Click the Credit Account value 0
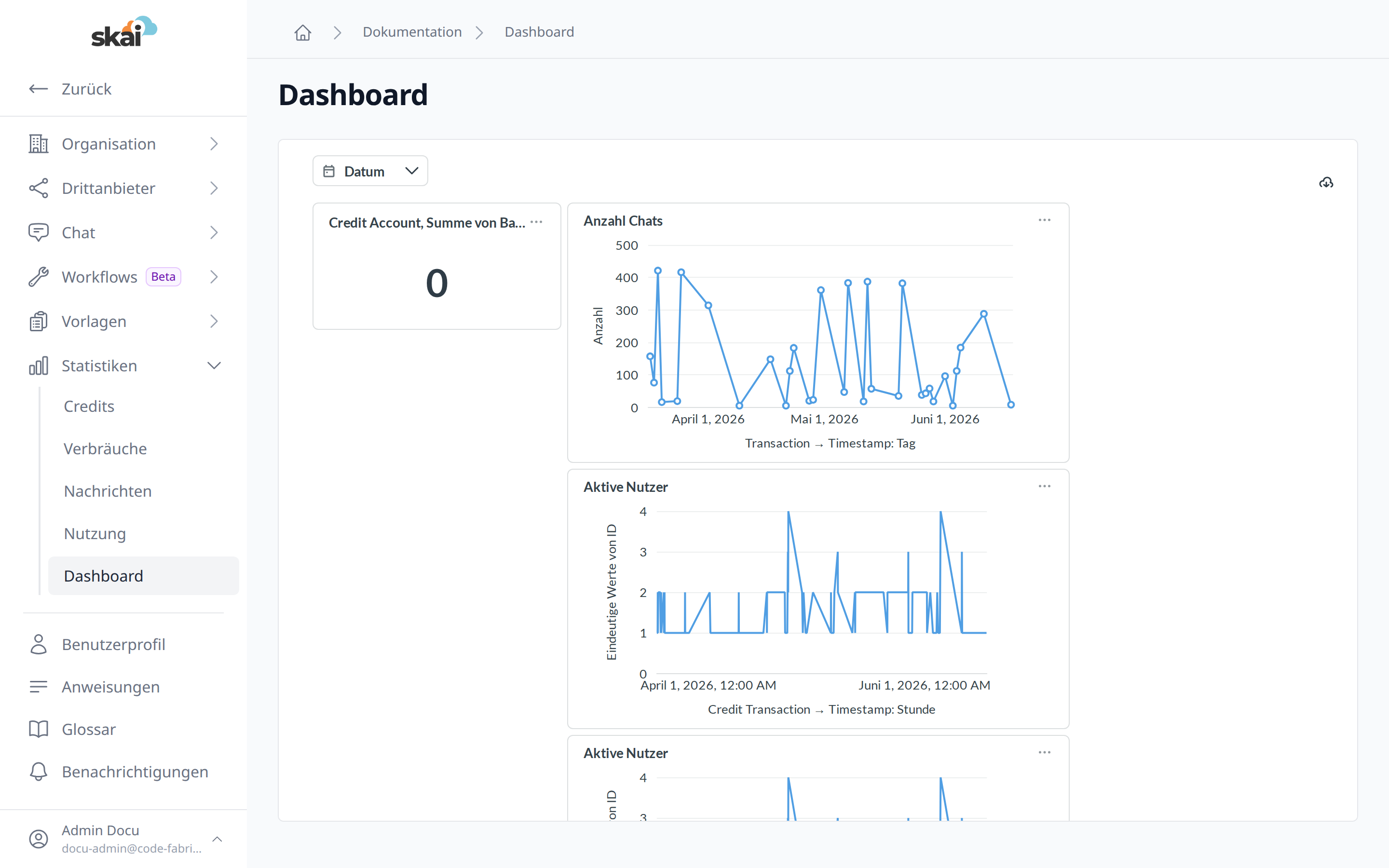Image resolution: width=1389 pixels, height=868 pixels. pos(437,283)
